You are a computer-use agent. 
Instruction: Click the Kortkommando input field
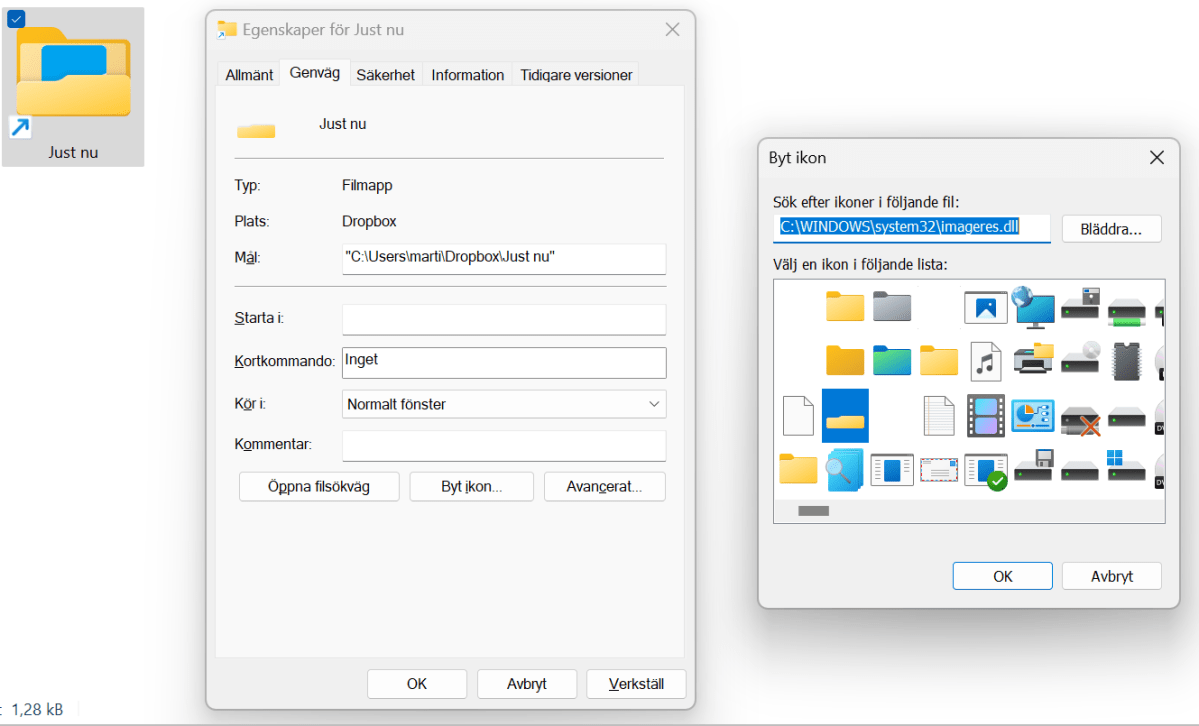504,362
